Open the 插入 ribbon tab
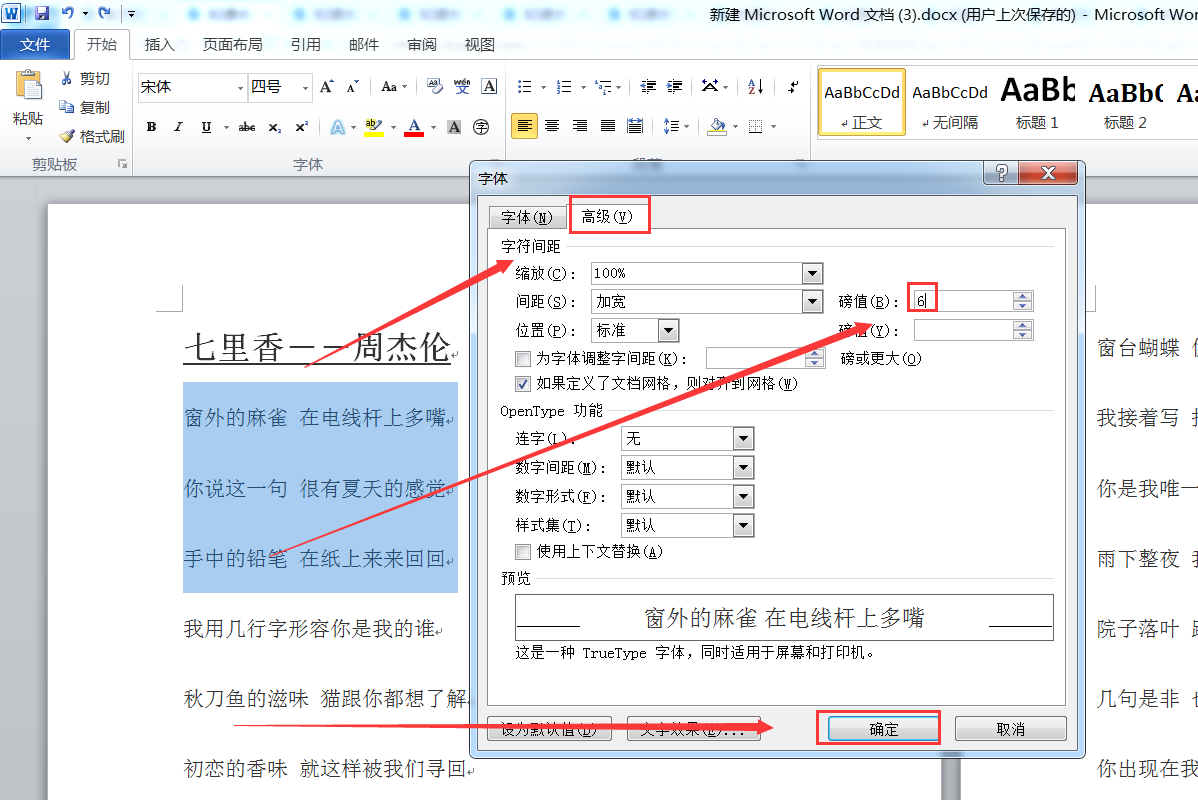This screenshot has height=800, width=1198. [160, 44]
